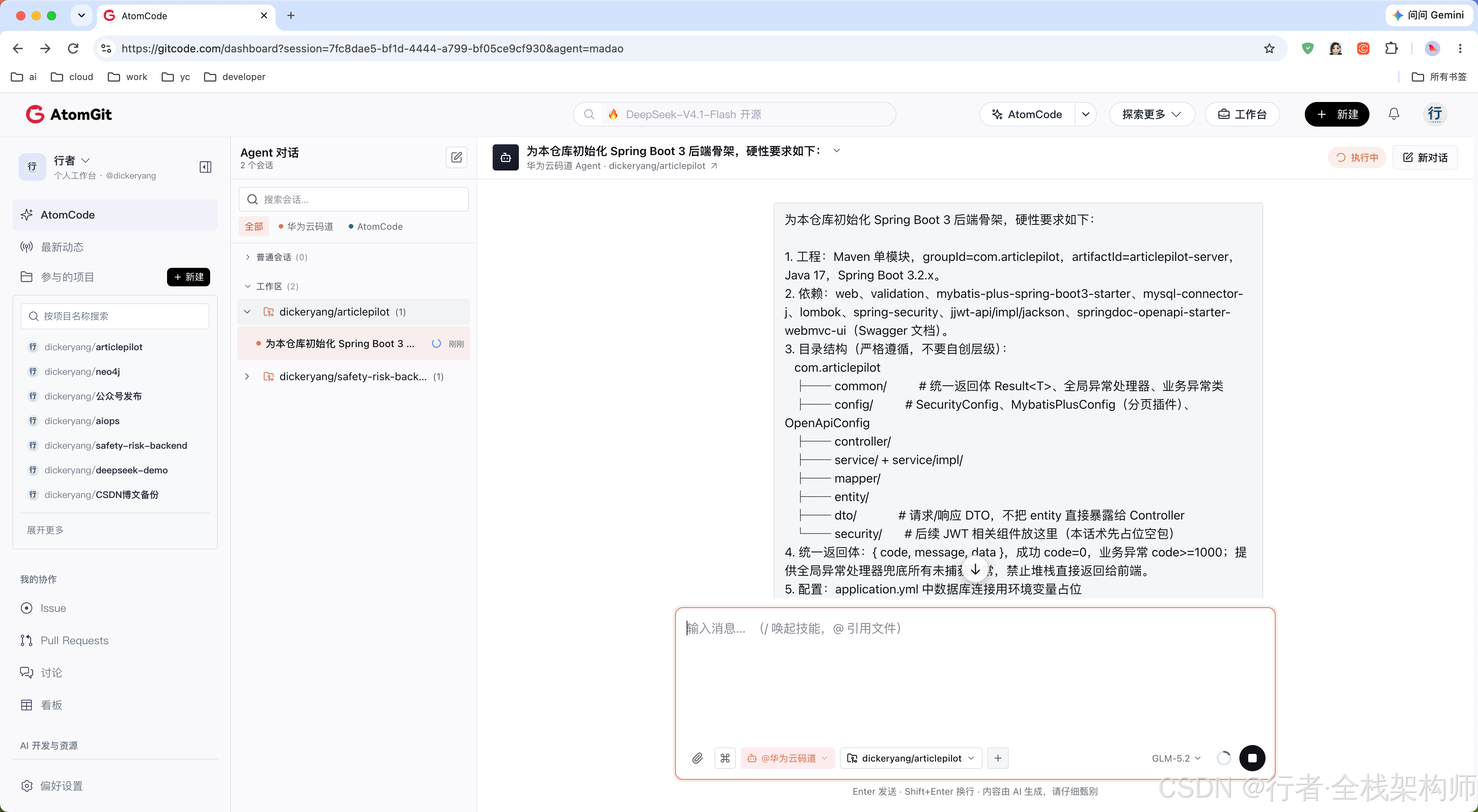1478x812 pixels.
Task: Open the Chrome three-dot menu
Action: click(x=1460, y=49)
